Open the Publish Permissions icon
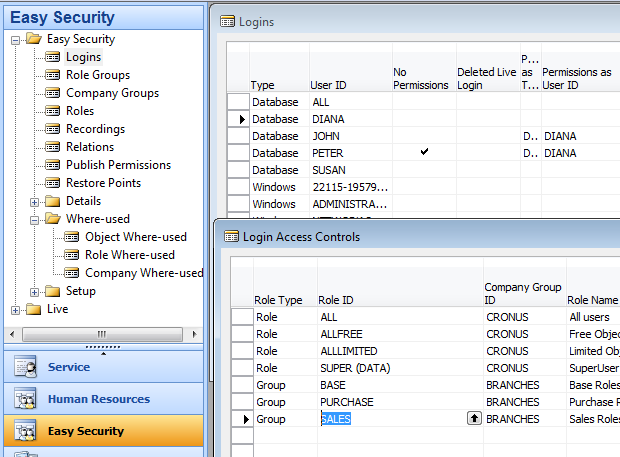 53,165
